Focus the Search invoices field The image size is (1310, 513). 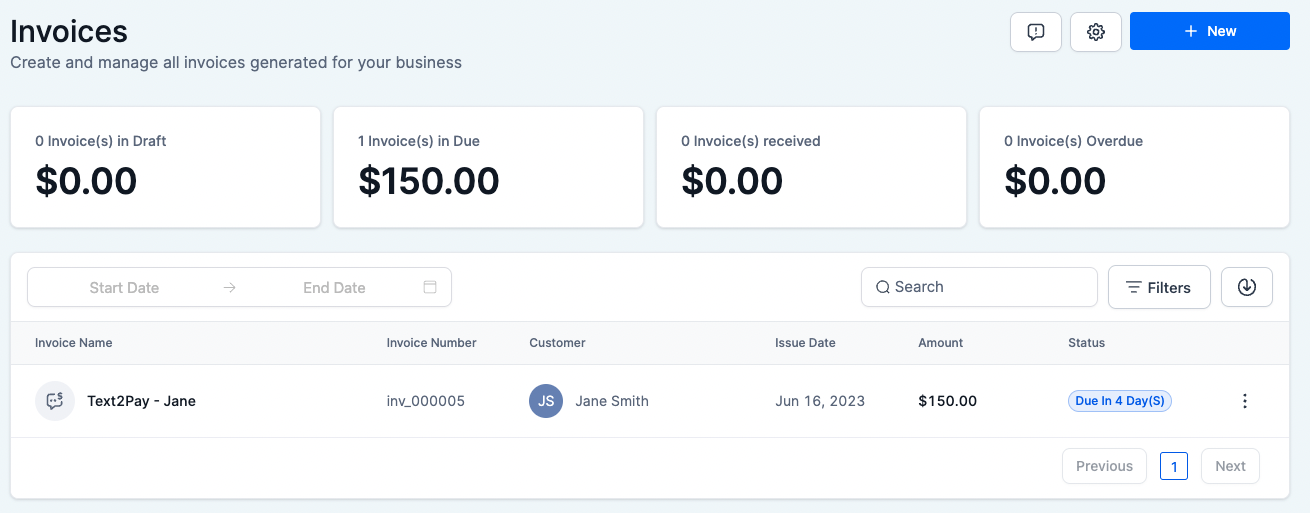click(x=990, y=287)
